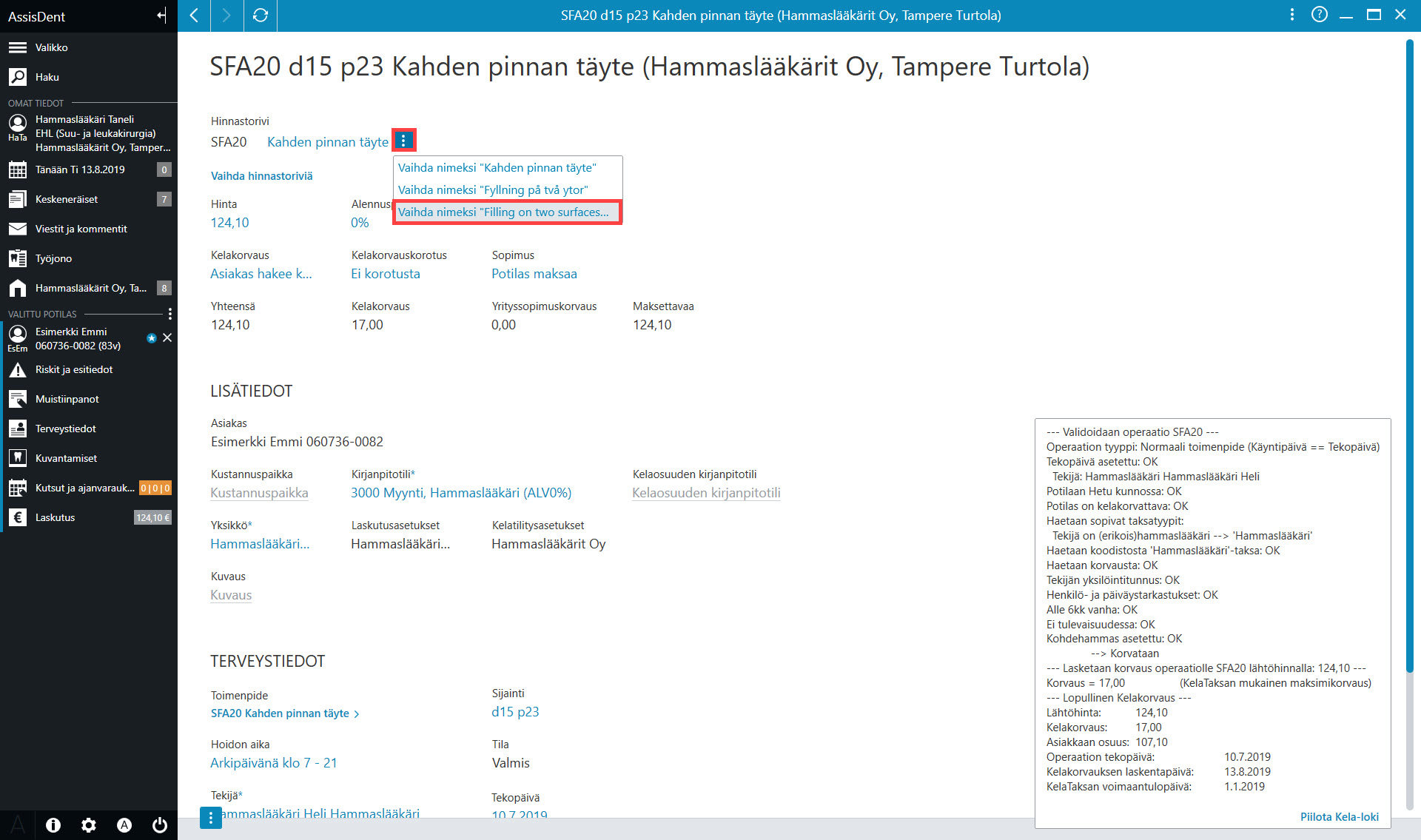Open Kelakorvauskorotus selection Ei korotusta
The height and width of the screenshot is (840, 1421).
click(x=386, y=274)
